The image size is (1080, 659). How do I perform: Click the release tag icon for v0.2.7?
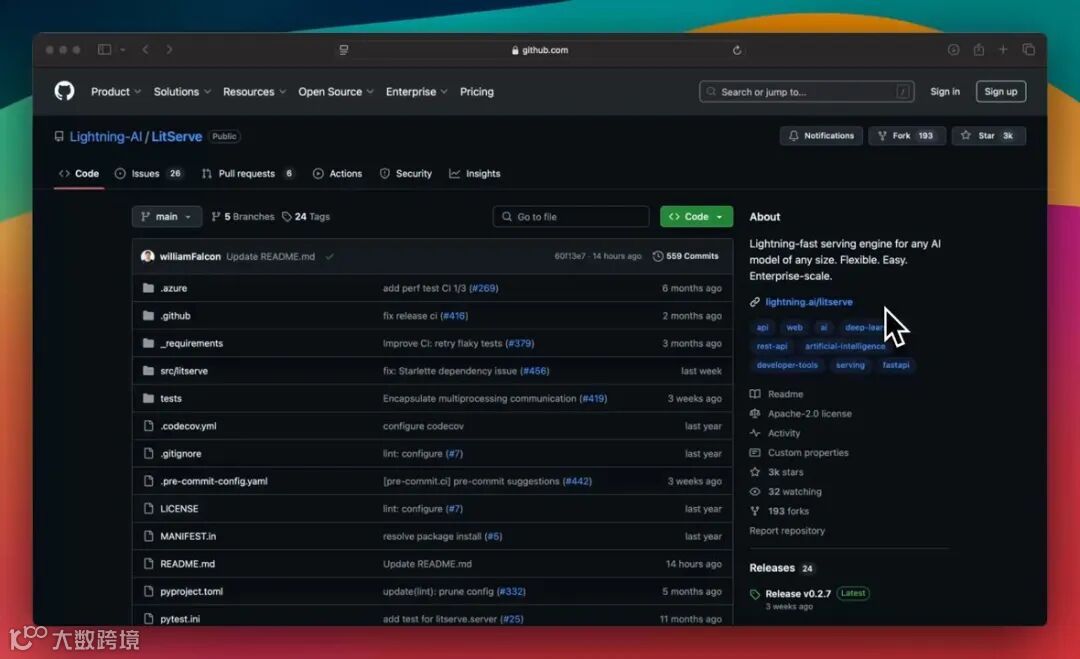(x=755, y=594)
